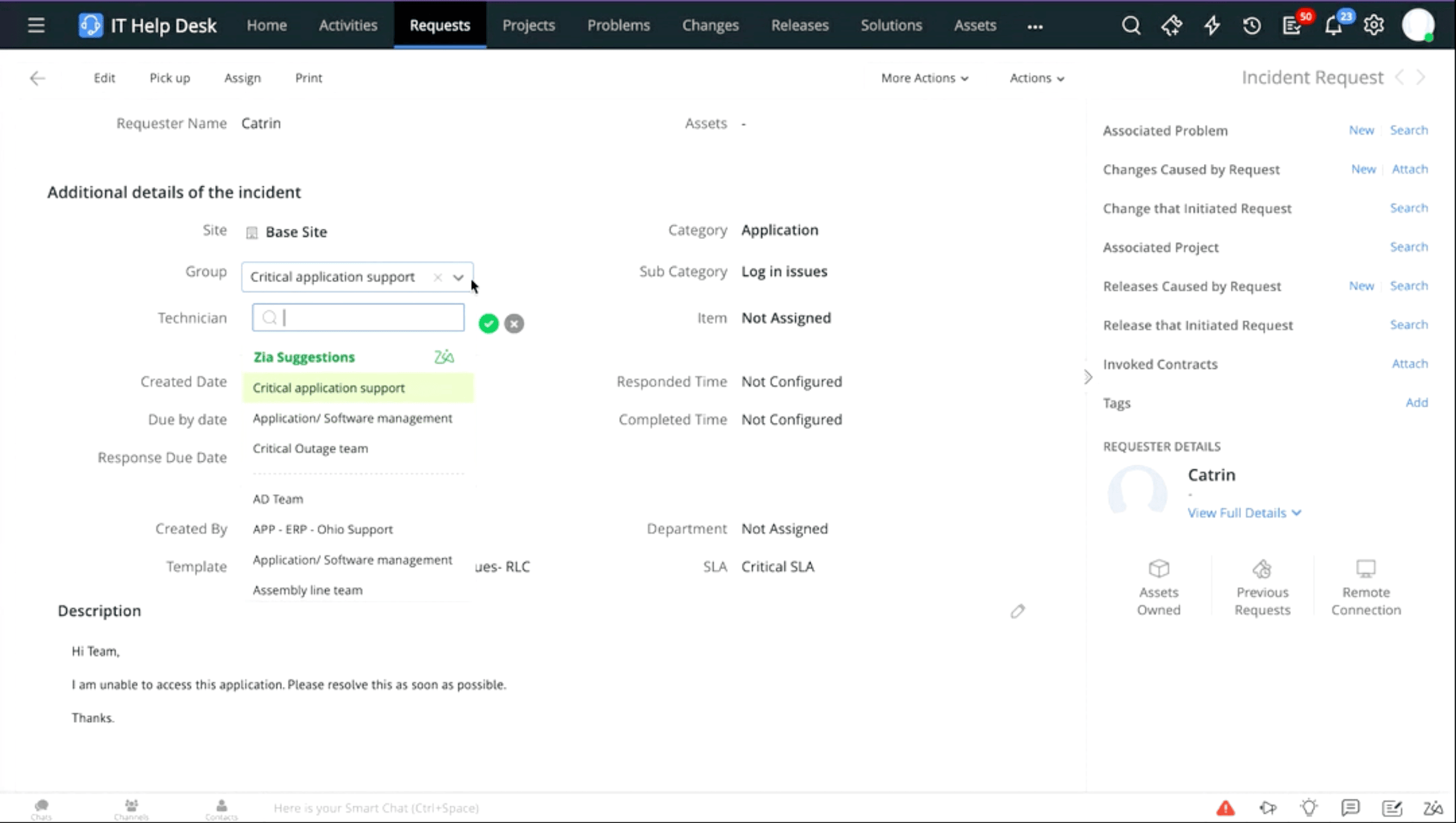The image size is (1456, 823).
Task: Expand the Group selection dropdown arrow
Action: [x=458, y=277]
